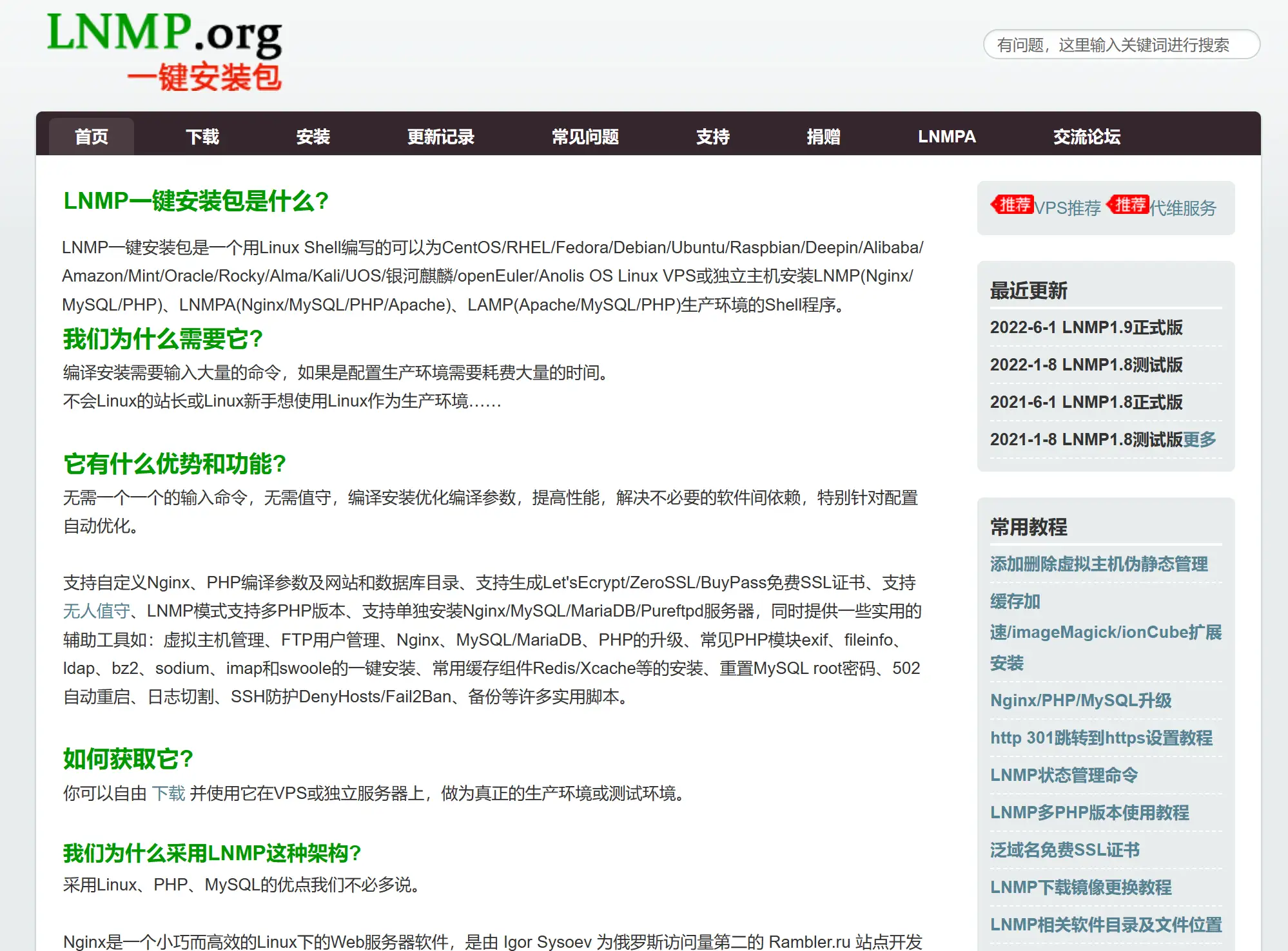Click the heading LNMP一键安装包是什么?
Image resolution: width=1288 pixels, height=951 pixels.
coord(196,201)
